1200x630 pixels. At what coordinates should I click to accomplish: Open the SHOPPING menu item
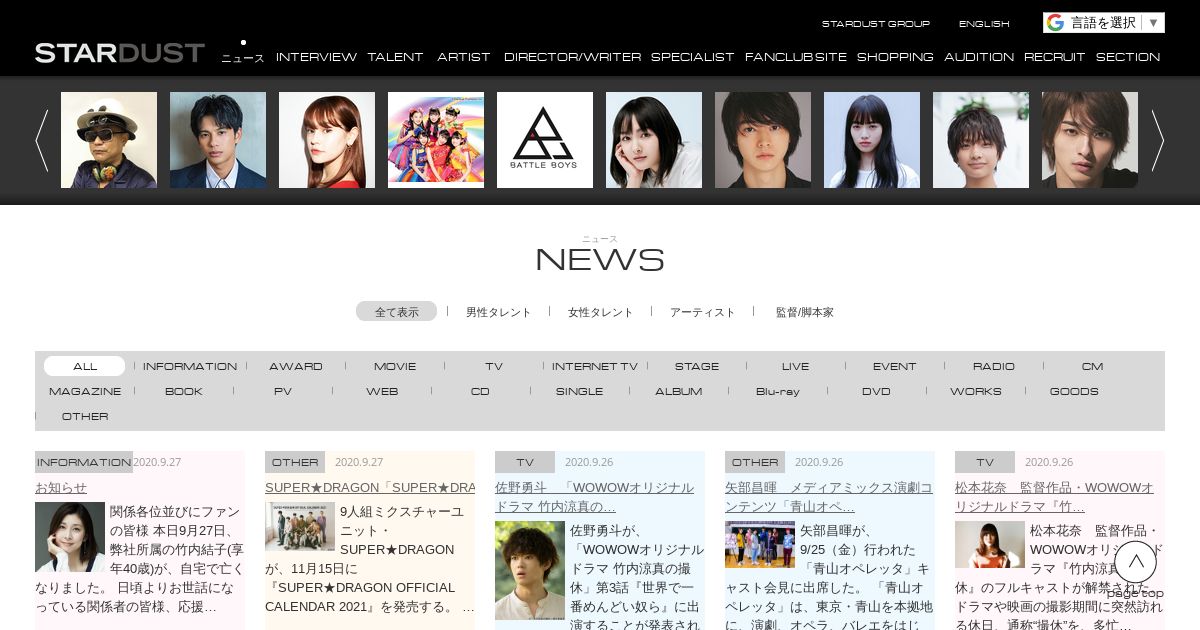(x=895, y=57)
